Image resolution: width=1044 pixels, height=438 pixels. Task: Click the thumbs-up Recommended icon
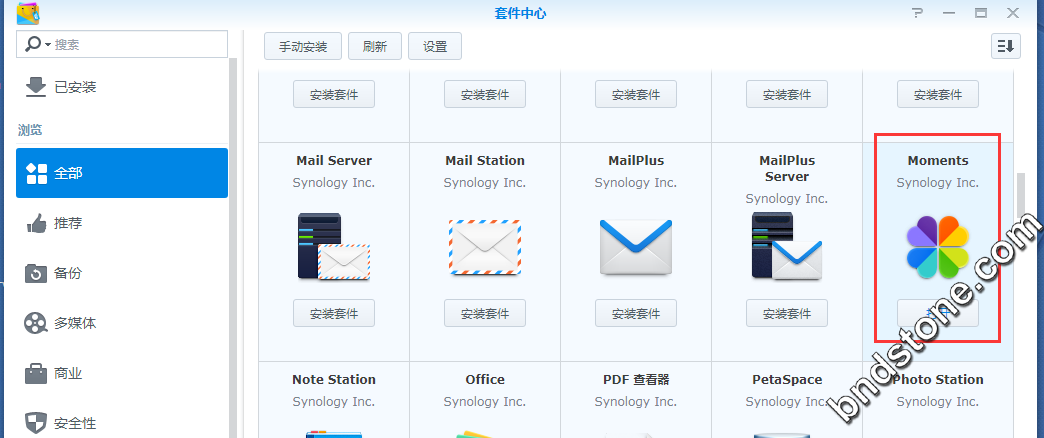coord(36,223)
